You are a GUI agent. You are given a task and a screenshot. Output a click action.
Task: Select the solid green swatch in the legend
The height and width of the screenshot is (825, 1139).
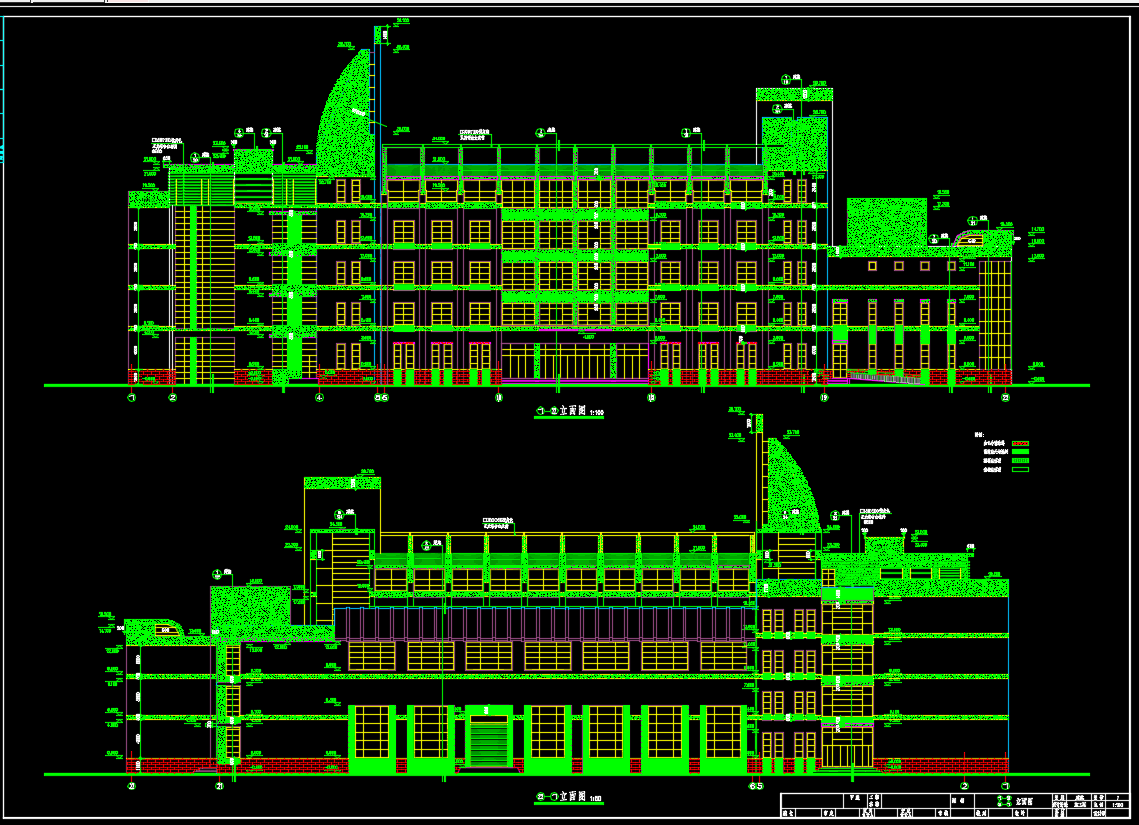point(1020,451)
